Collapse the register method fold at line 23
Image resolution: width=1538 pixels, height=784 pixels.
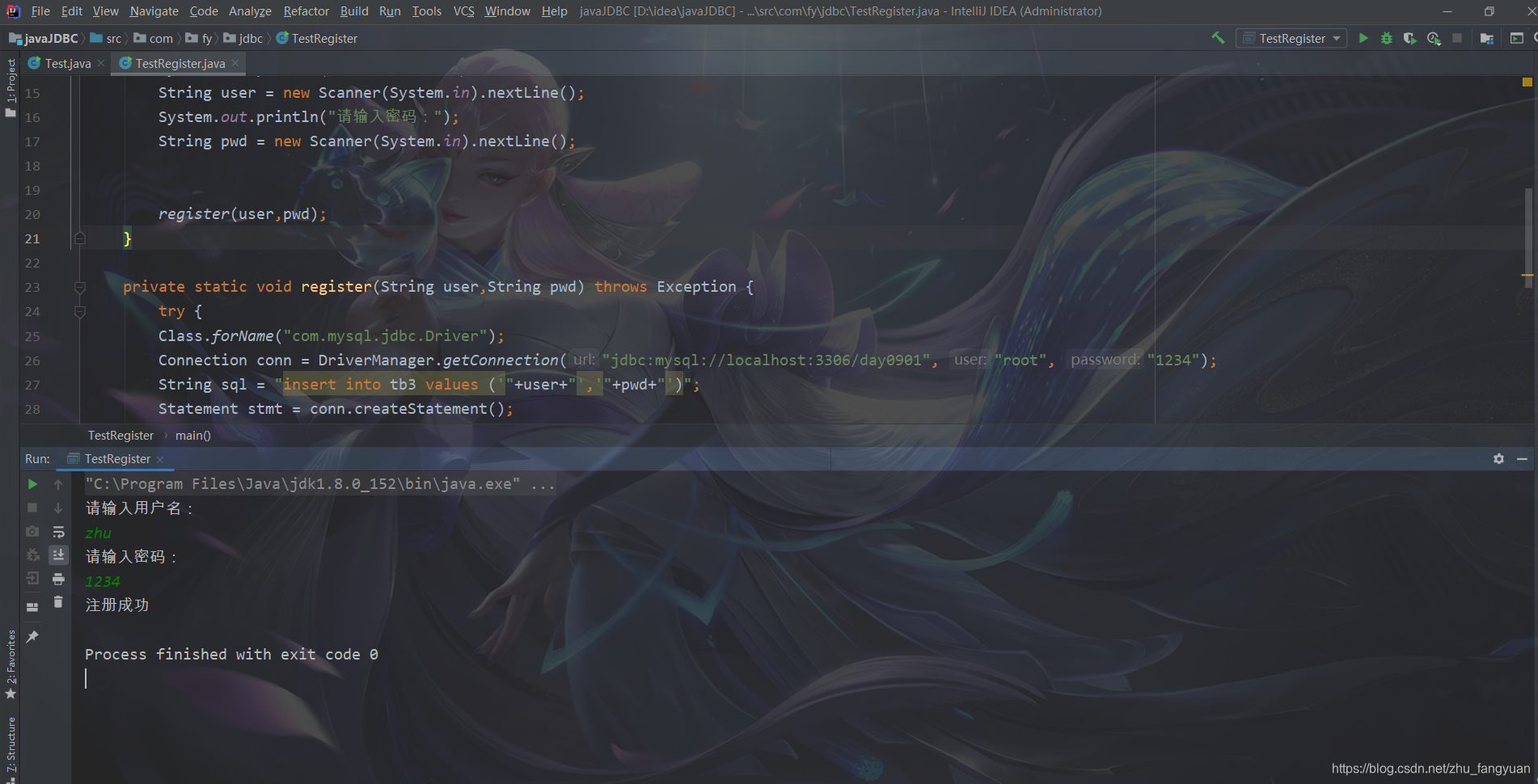pyautogui.click(x=79, y=287)
